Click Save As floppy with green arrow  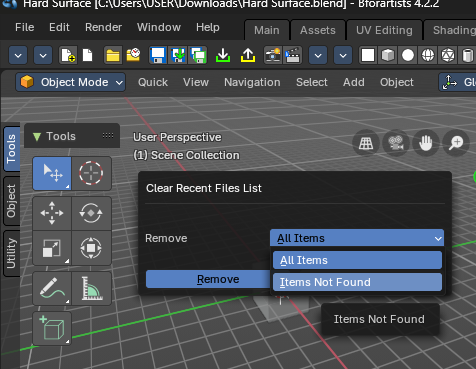point(178,55)
